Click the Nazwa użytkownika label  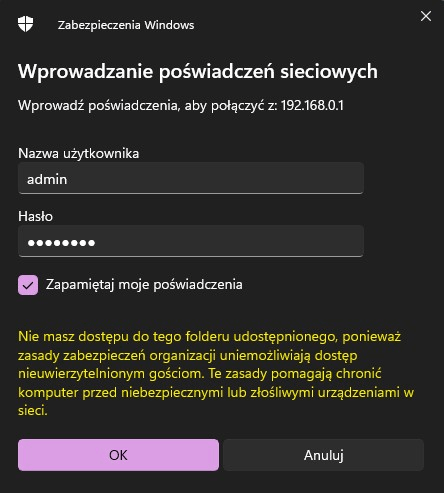79,153
